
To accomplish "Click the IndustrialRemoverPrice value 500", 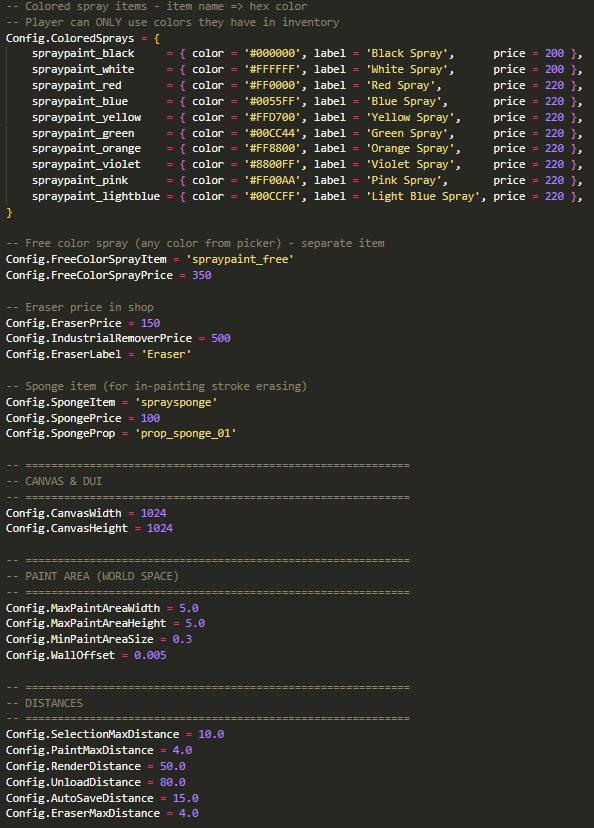I will point(221,338).
